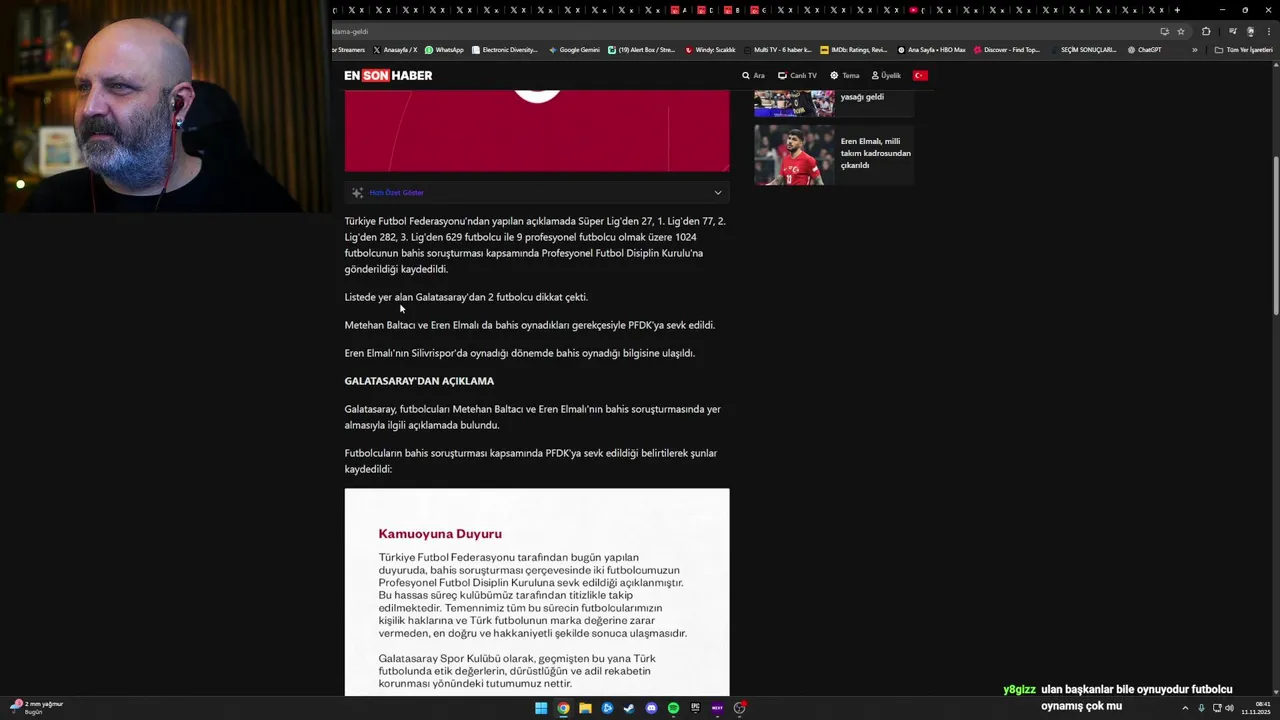Click the address bar URL field

click(x=740, y=31)
